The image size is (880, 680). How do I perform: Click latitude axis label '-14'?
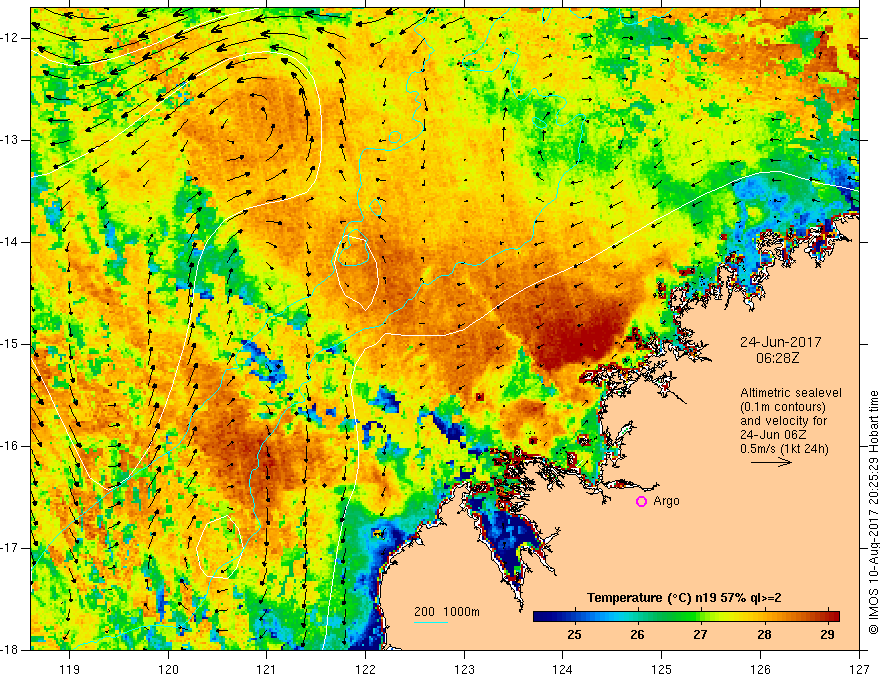tap(11, 242)
